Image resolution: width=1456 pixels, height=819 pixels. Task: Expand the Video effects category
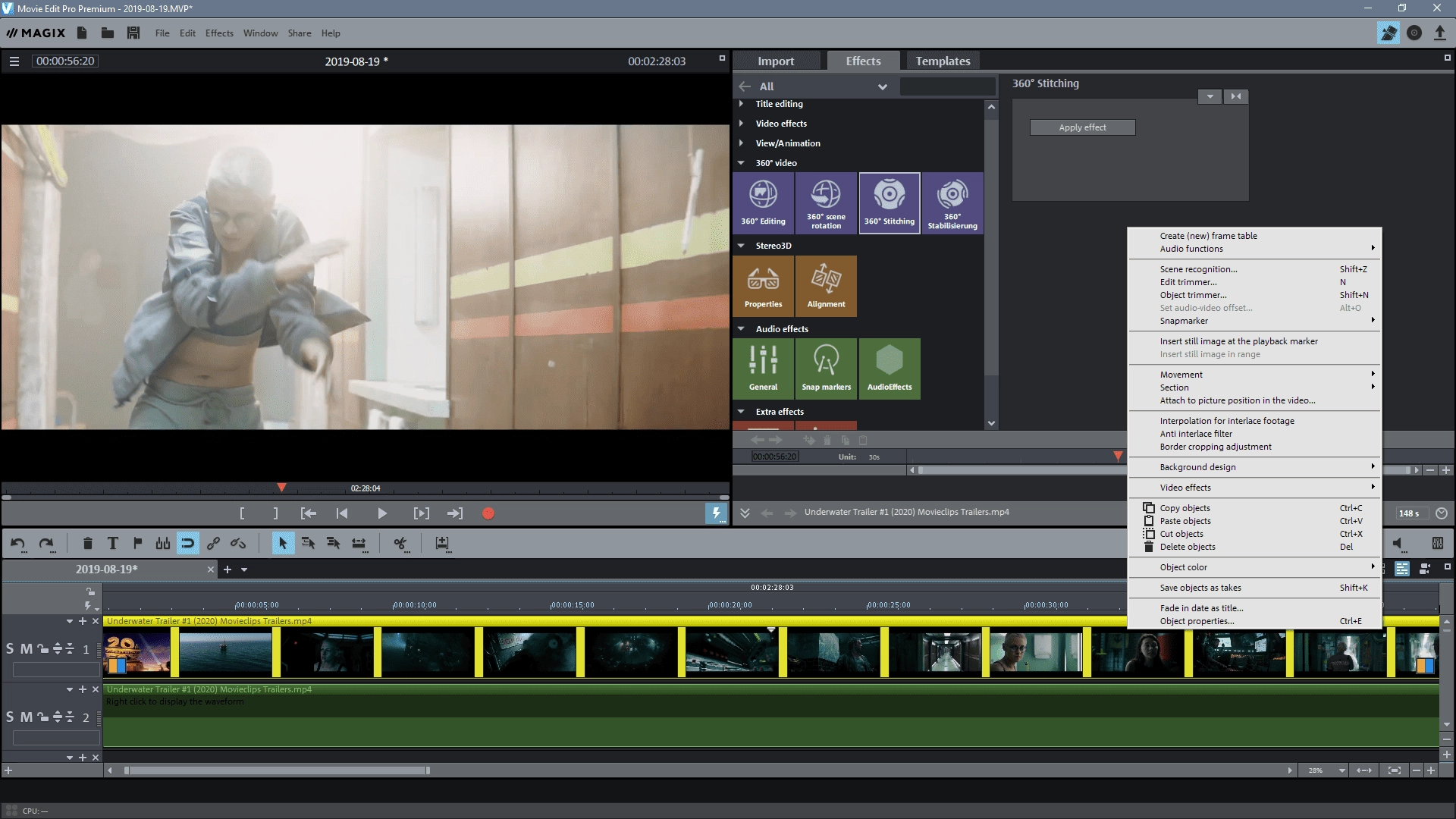coord(741,124)
